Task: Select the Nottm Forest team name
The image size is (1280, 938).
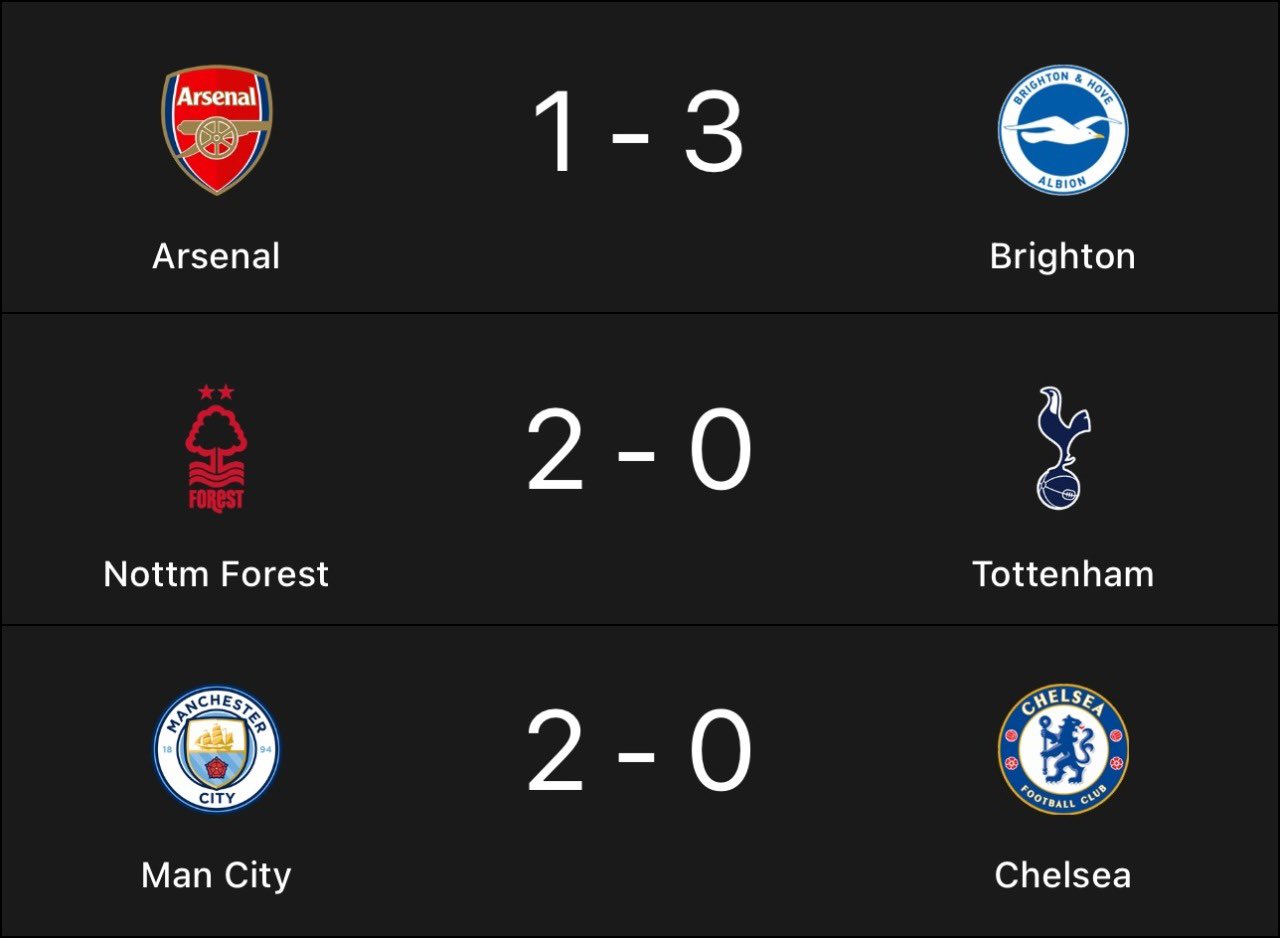Action: 216,574
